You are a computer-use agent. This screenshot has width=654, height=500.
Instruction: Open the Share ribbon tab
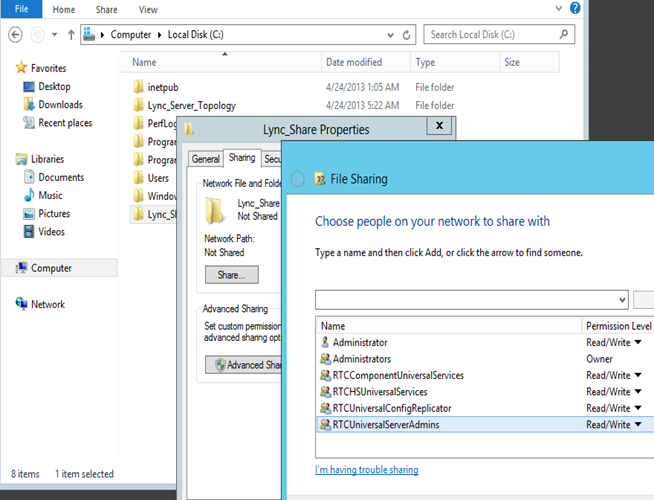106,9
